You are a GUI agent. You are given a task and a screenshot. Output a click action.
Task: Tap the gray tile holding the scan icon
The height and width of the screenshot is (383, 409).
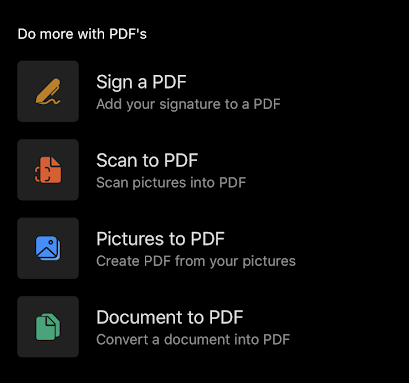tap(48, 170)
